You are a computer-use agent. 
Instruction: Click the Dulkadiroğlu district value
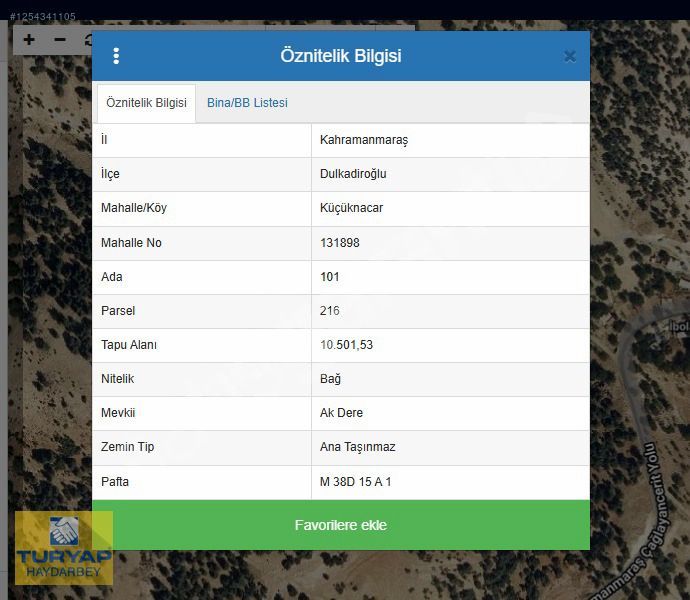[x=353, y=174]
